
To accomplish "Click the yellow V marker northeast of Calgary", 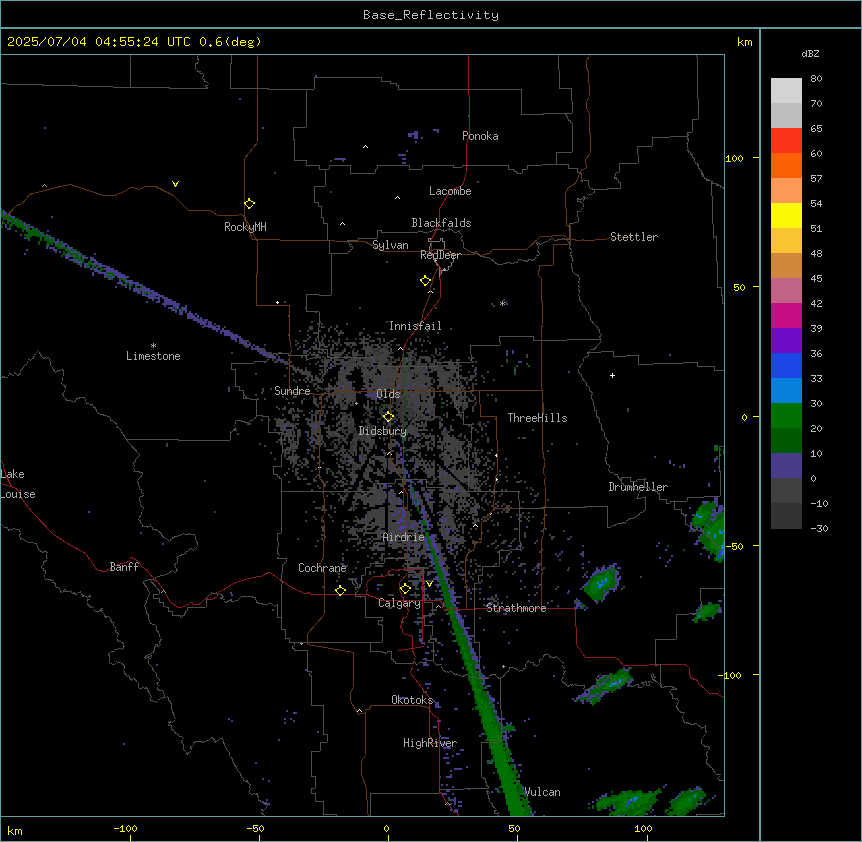I will click(429, 584).
